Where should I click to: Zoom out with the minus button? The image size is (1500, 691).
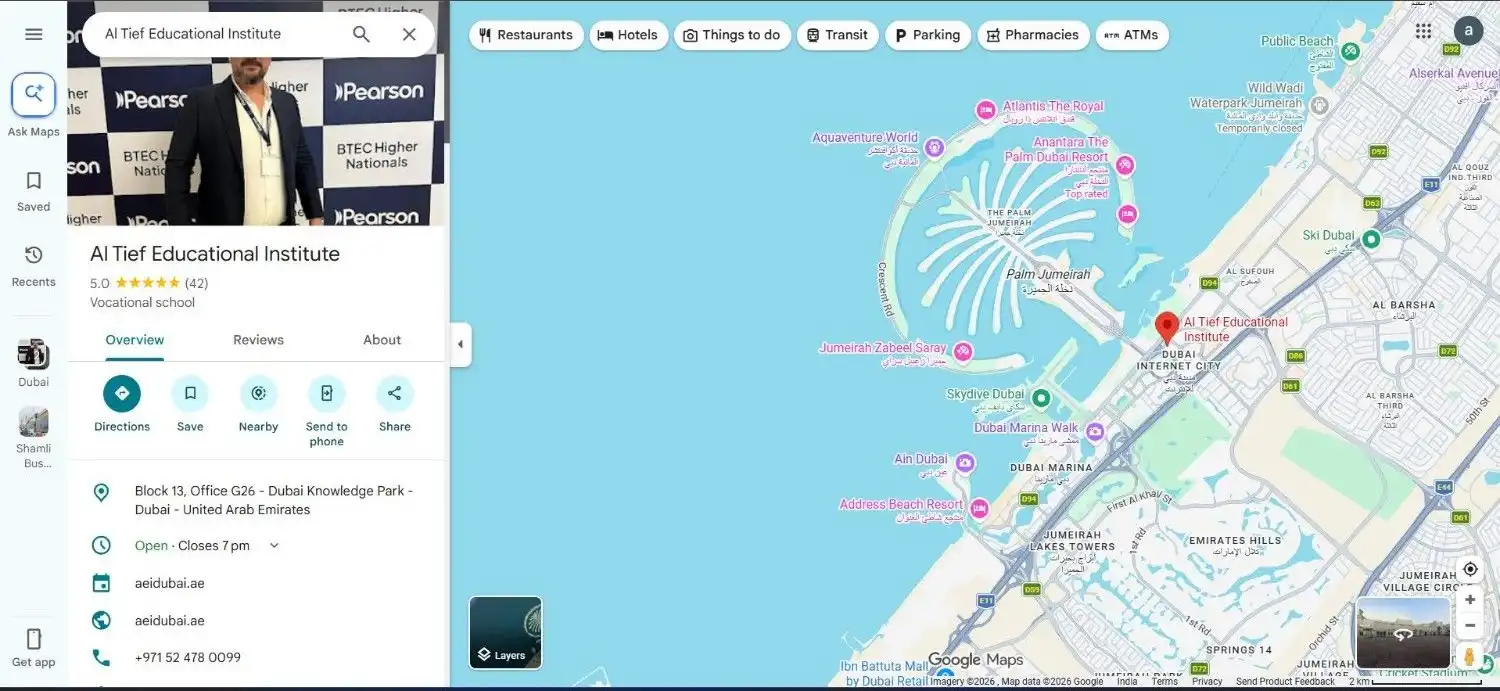click(x=1469, y=626)
